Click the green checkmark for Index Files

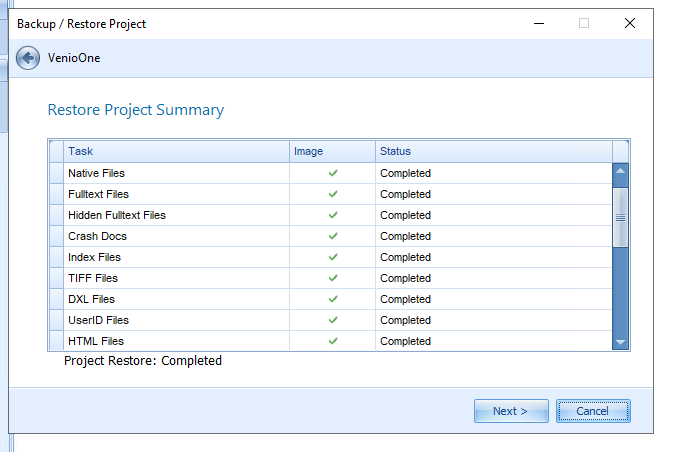(333, 257)
